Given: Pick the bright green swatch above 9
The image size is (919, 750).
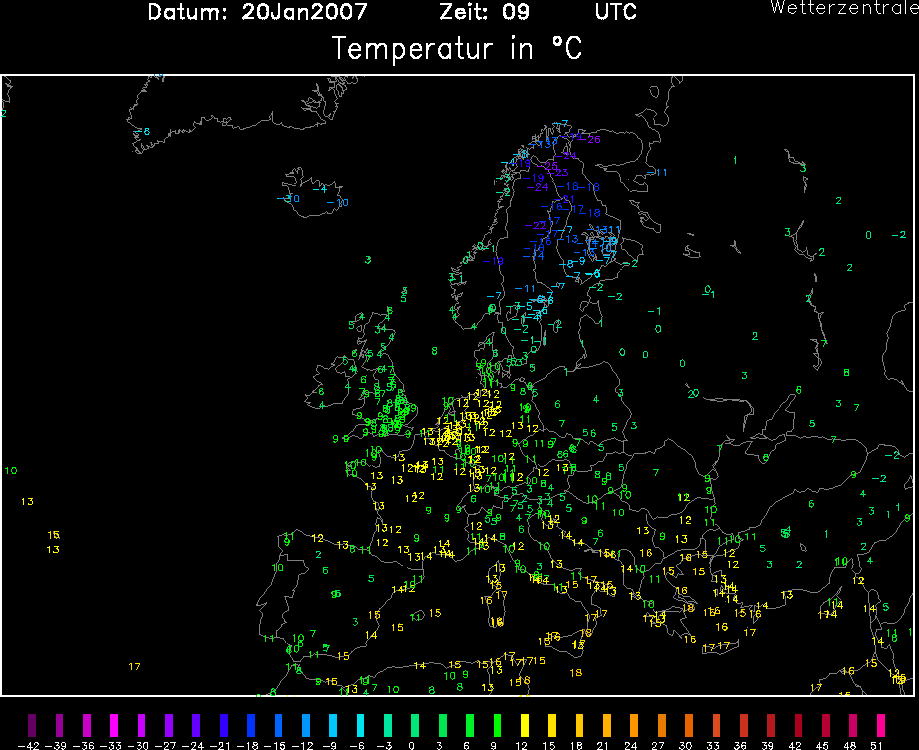Looking at the screenshot, I should (x=497, y=725).
